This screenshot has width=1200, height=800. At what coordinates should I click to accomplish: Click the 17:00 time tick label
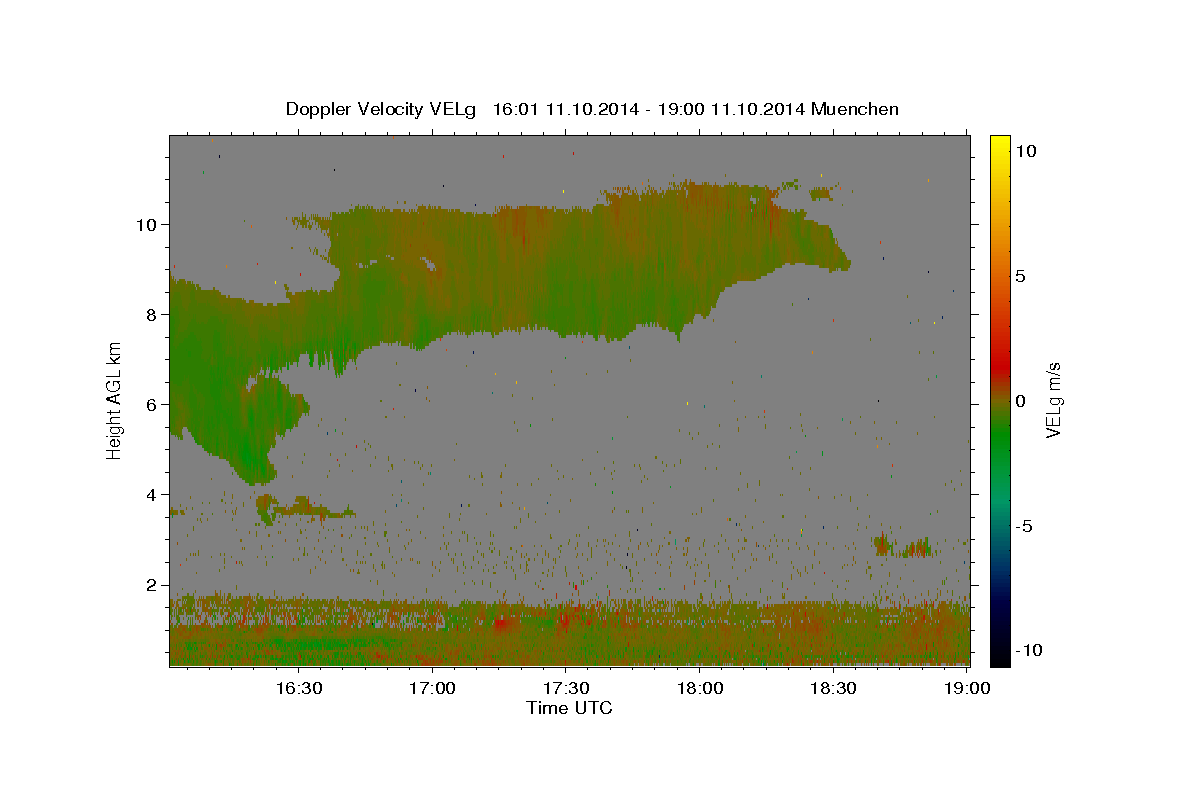click(x=433, y=688)
